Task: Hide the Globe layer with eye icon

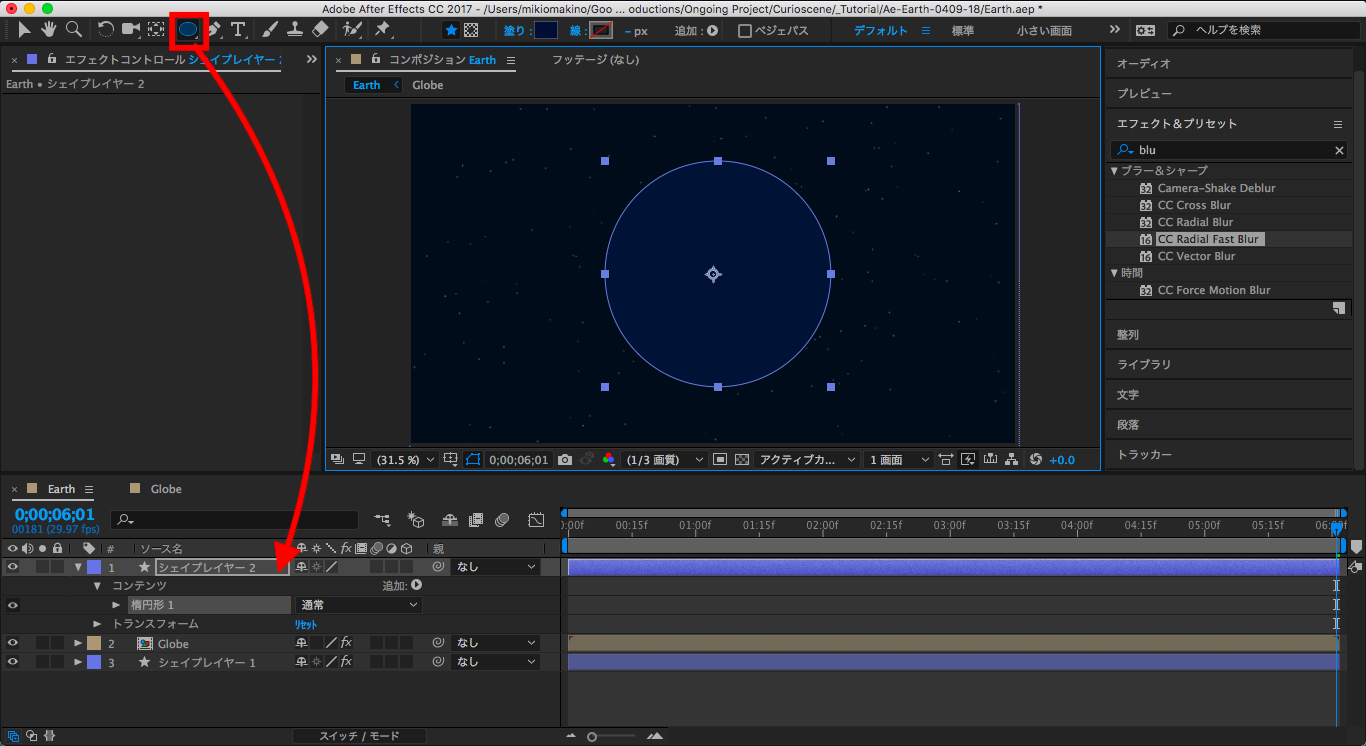Action: [x=13, y=643]
